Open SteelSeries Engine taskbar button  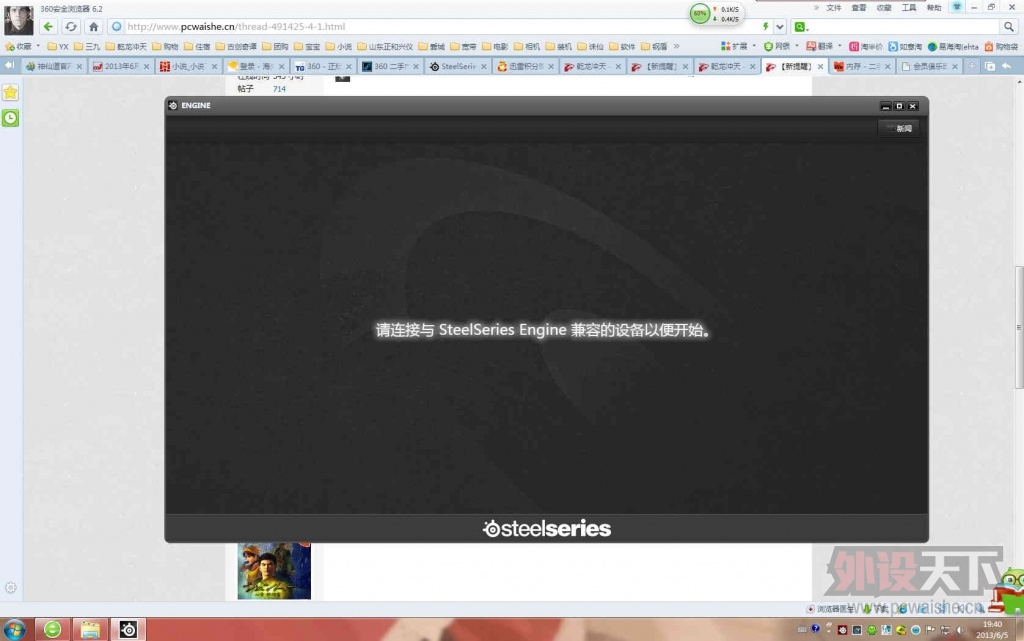point(128,629)
